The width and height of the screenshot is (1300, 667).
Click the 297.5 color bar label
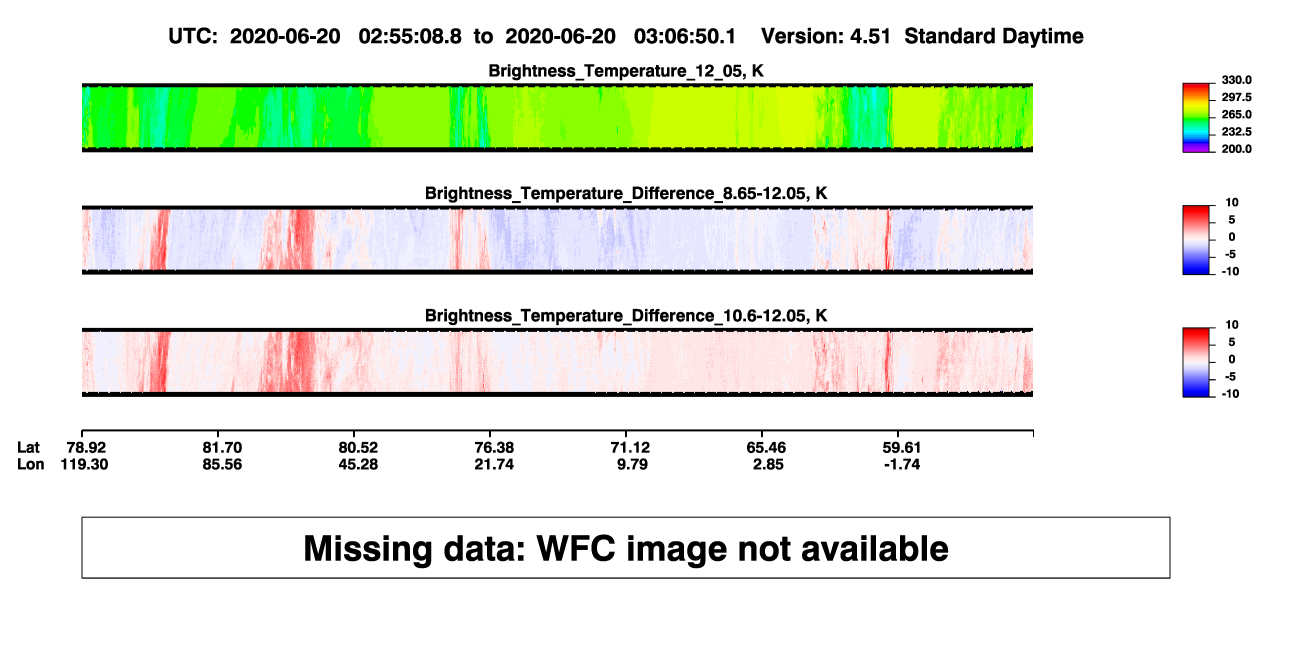point(1239,97)
